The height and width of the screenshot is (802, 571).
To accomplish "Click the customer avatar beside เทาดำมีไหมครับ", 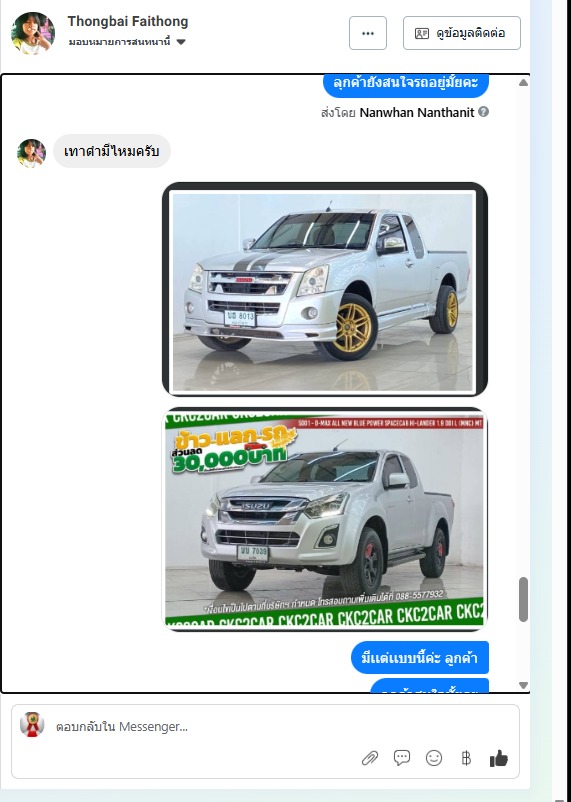I will coord(31,153).
